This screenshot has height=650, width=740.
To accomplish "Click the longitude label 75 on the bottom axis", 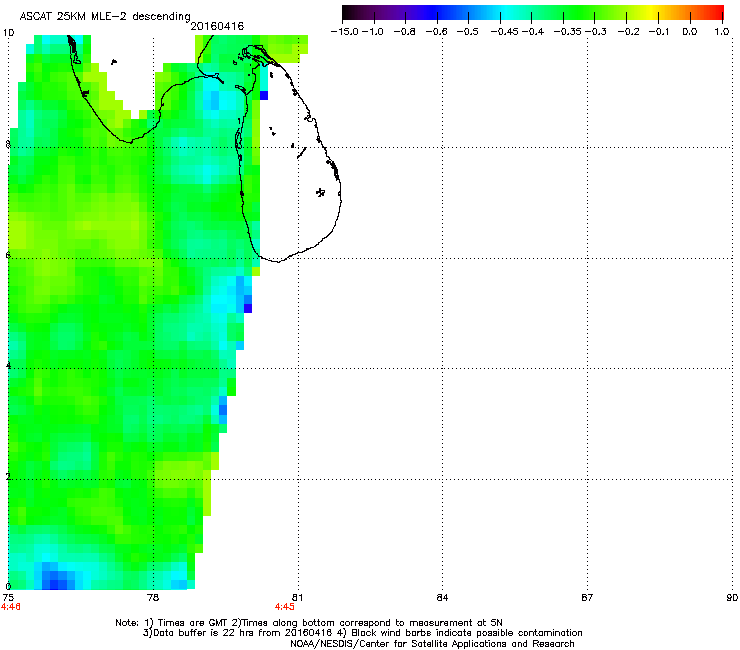I will point(8,598).
